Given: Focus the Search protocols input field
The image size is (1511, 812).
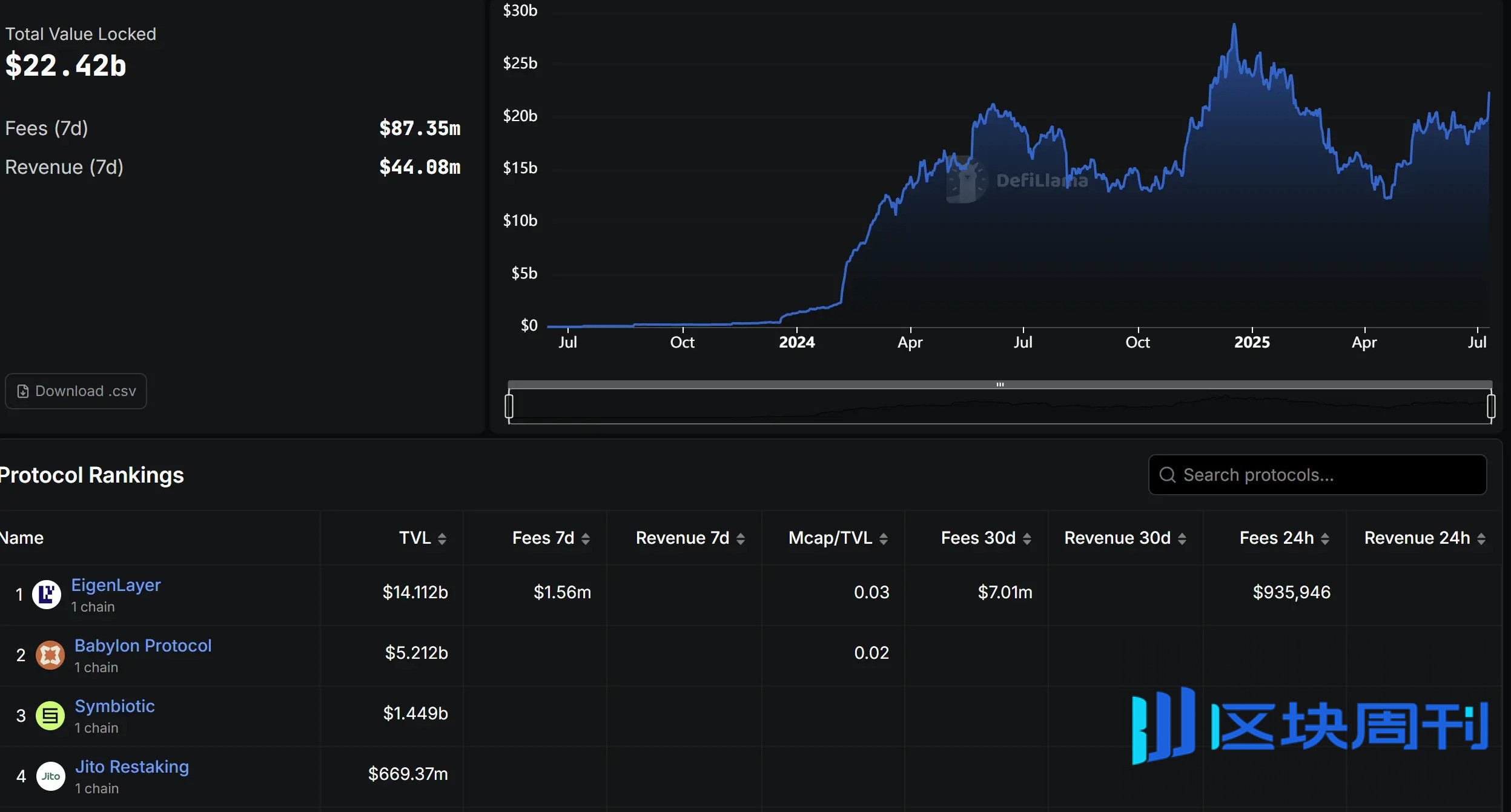Looking at the screenshot, I should click(1317, 475).
